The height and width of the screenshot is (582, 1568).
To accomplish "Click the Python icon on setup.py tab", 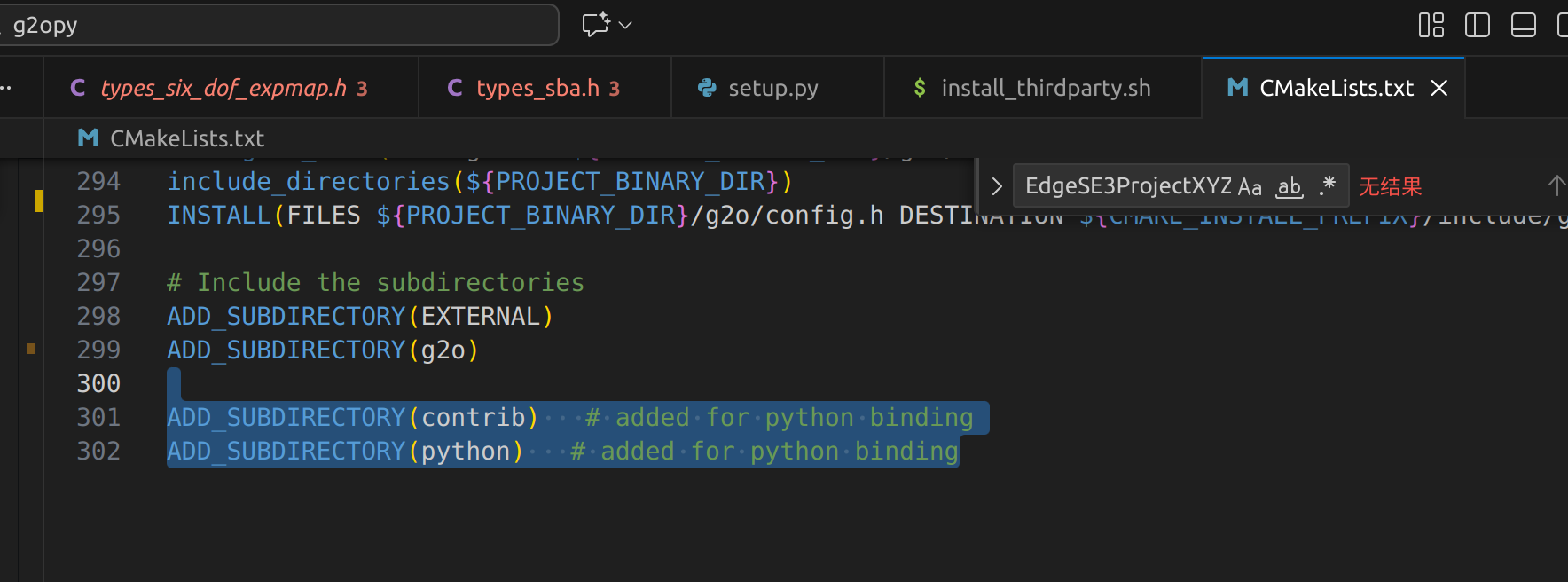I will pos(707,88).
